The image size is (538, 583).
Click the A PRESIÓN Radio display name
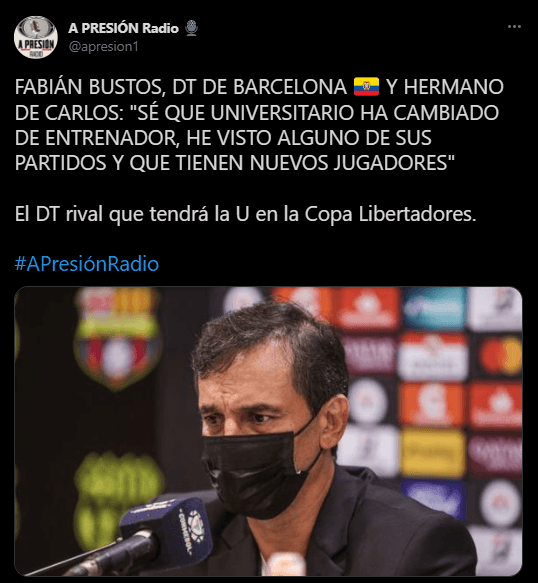(x=123, y=28)
